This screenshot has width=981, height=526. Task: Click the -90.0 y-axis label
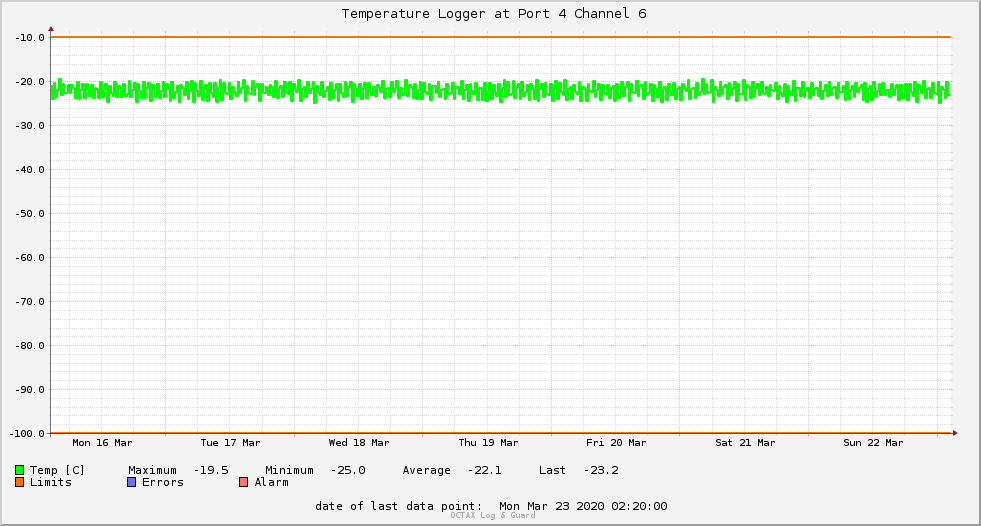click(x=30, y=390)
